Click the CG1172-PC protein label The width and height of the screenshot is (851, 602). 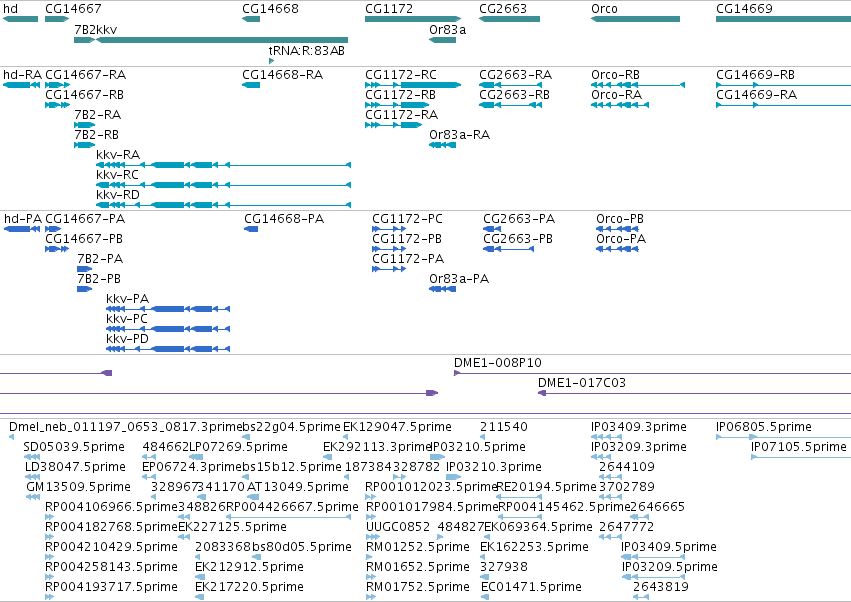pos(407,219)
